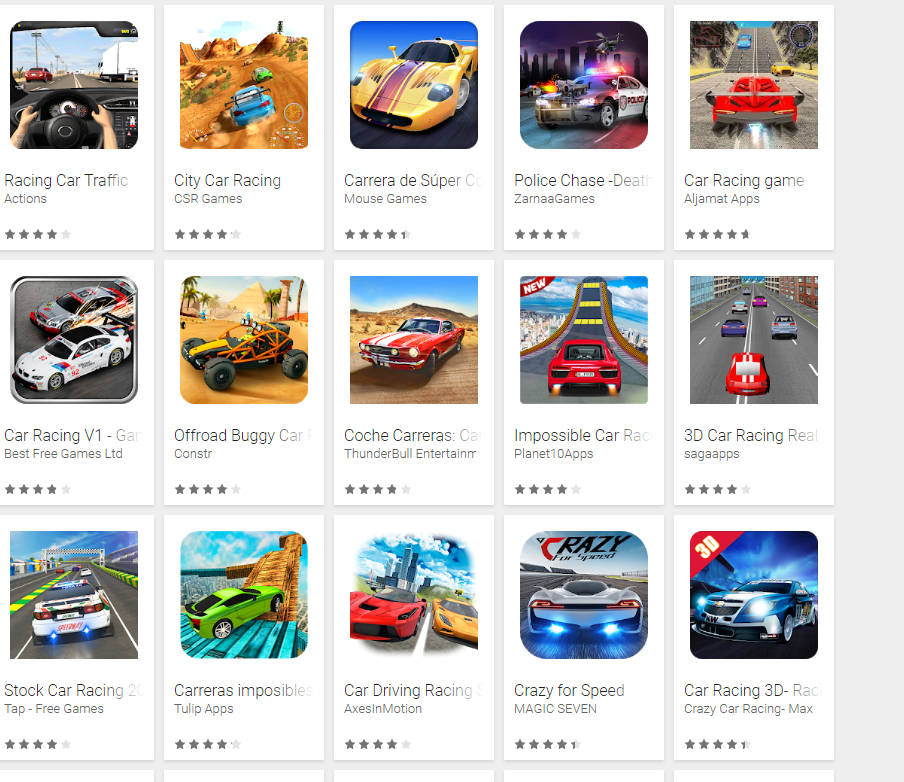Select the yellow Carrera de Súper car icon

414,85
